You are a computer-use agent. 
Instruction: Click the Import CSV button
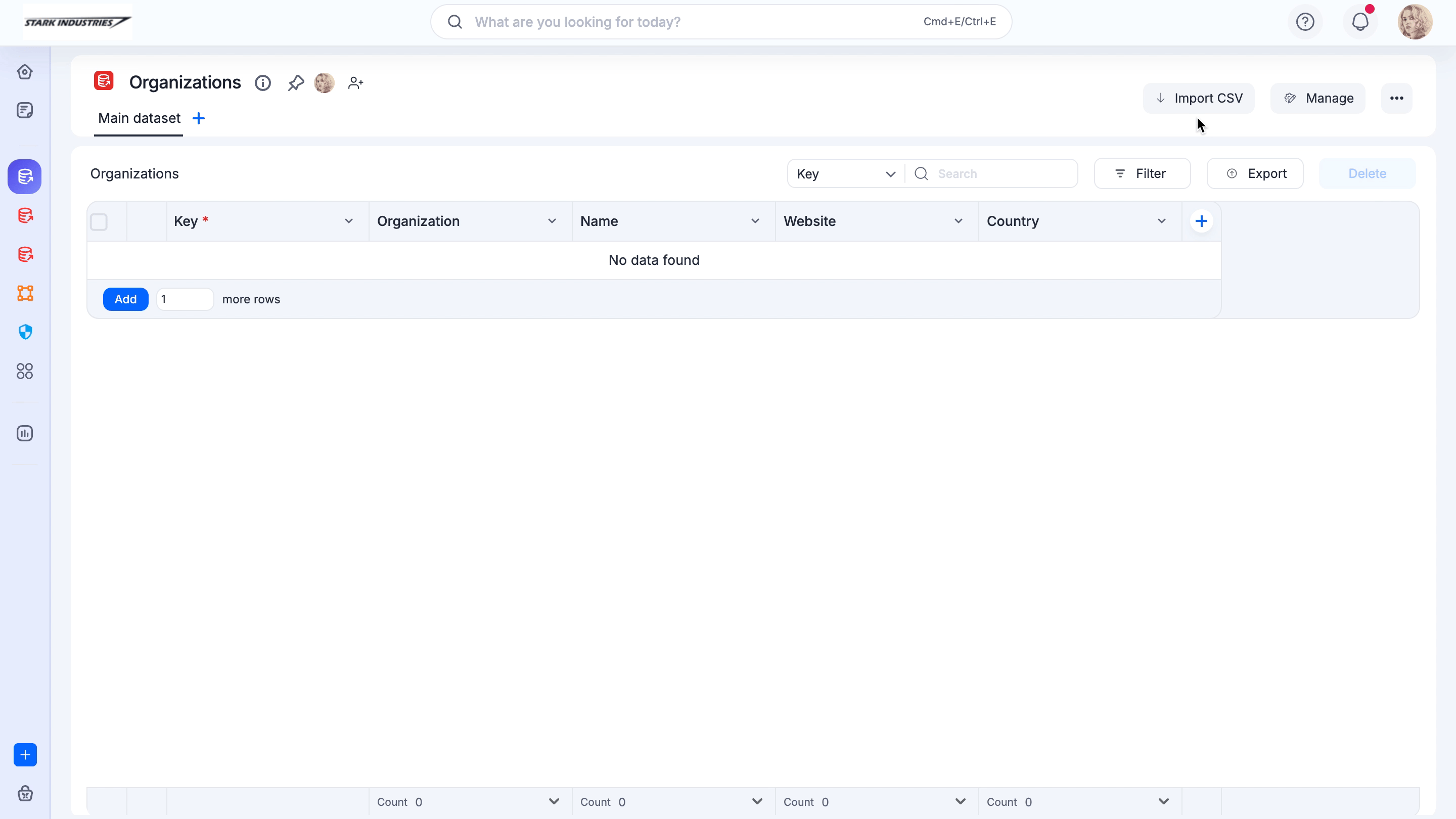pos(1198,99)
